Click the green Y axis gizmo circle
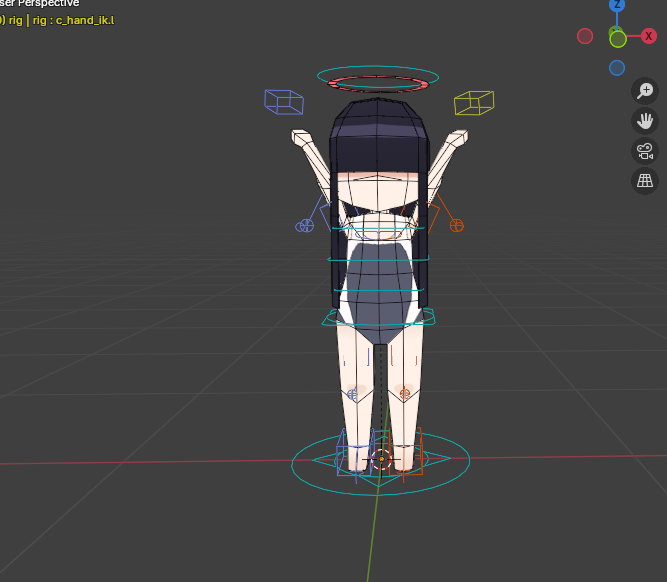The image size is (667, 582). coord(618,39)
